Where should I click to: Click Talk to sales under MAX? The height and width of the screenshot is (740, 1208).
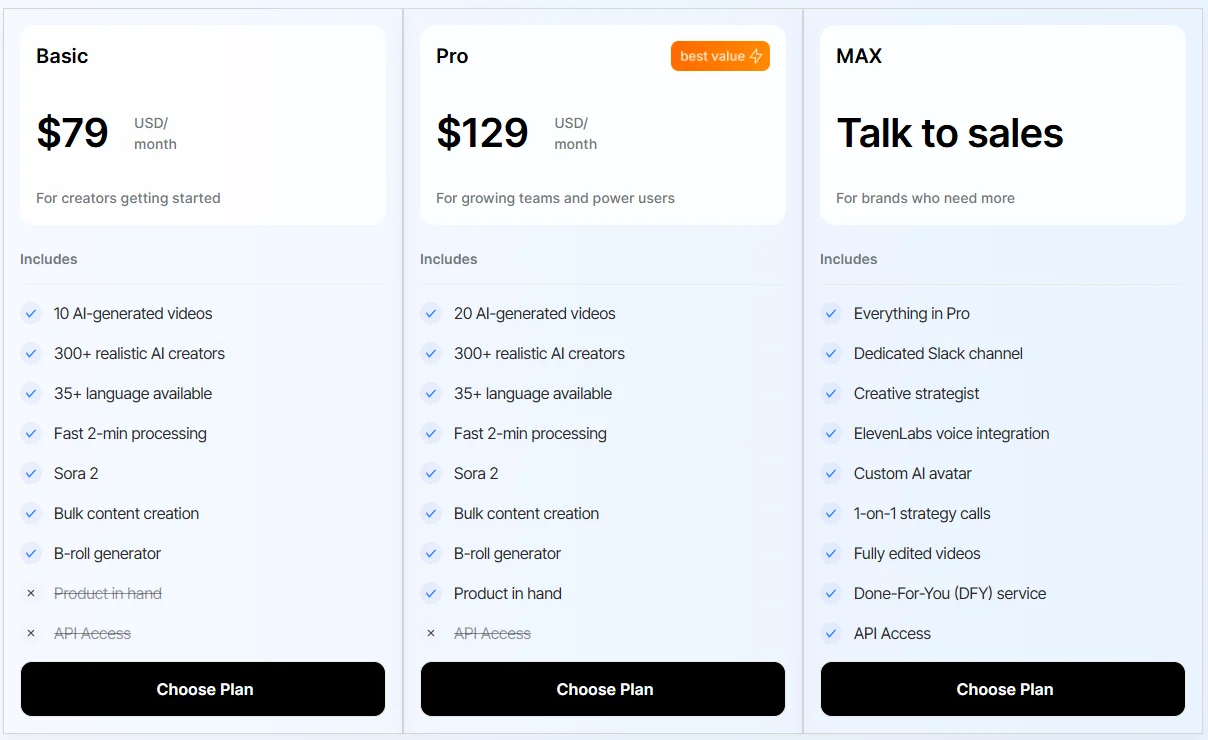[x=949, y=133]
